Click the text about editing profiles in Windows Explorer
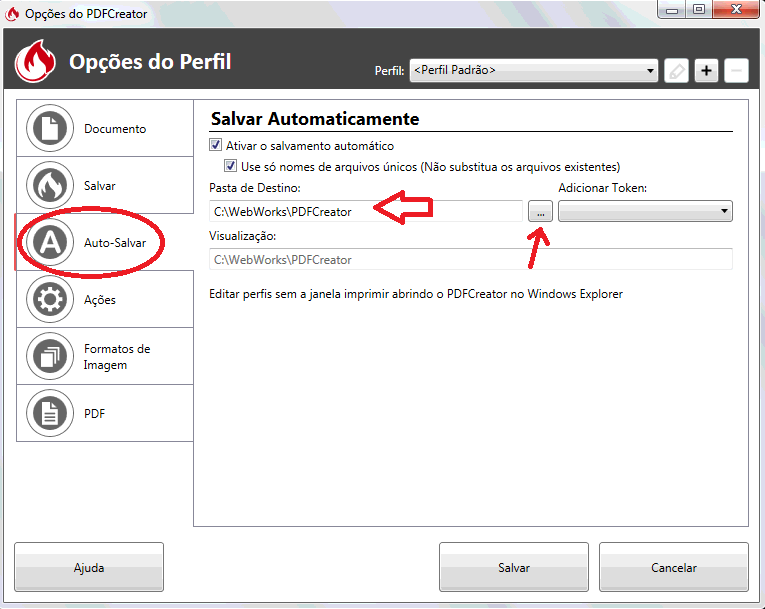The height and width of the screenshot is (609, 765). pos(416,294)
